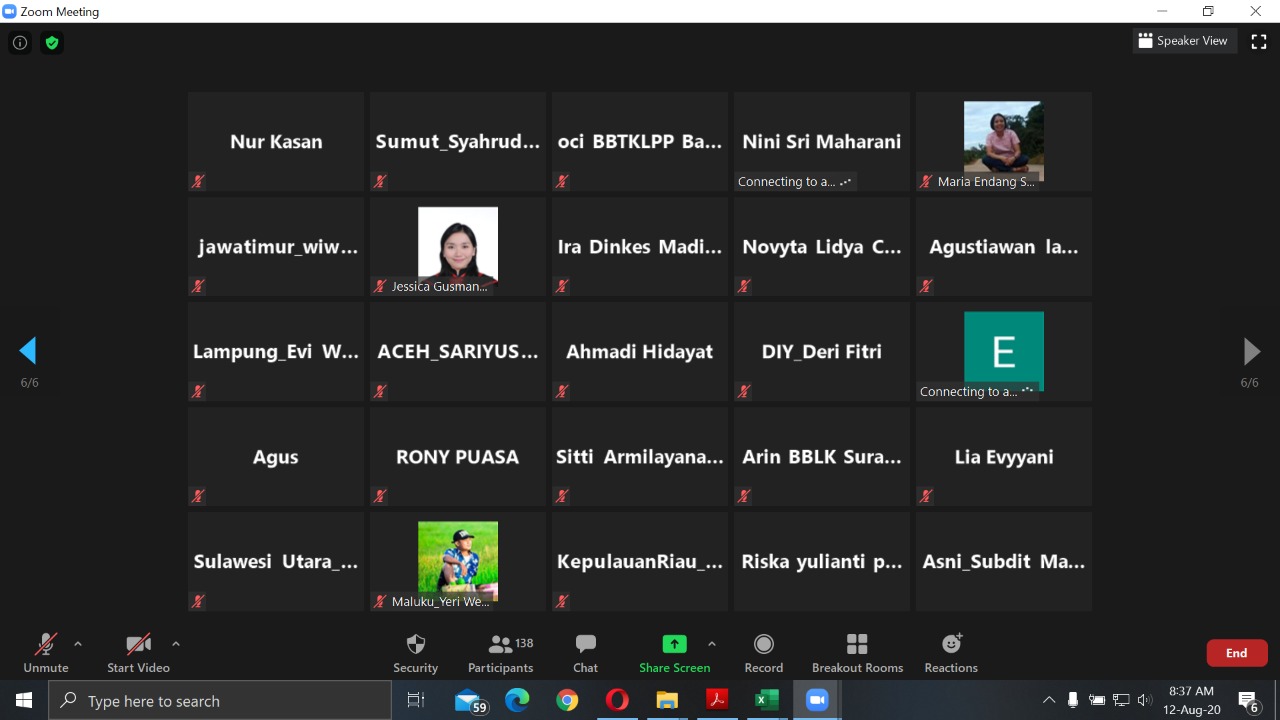1280x720 pixels.
Task: Select jawatimur_wiw participant tile
Action: (276, 247)
